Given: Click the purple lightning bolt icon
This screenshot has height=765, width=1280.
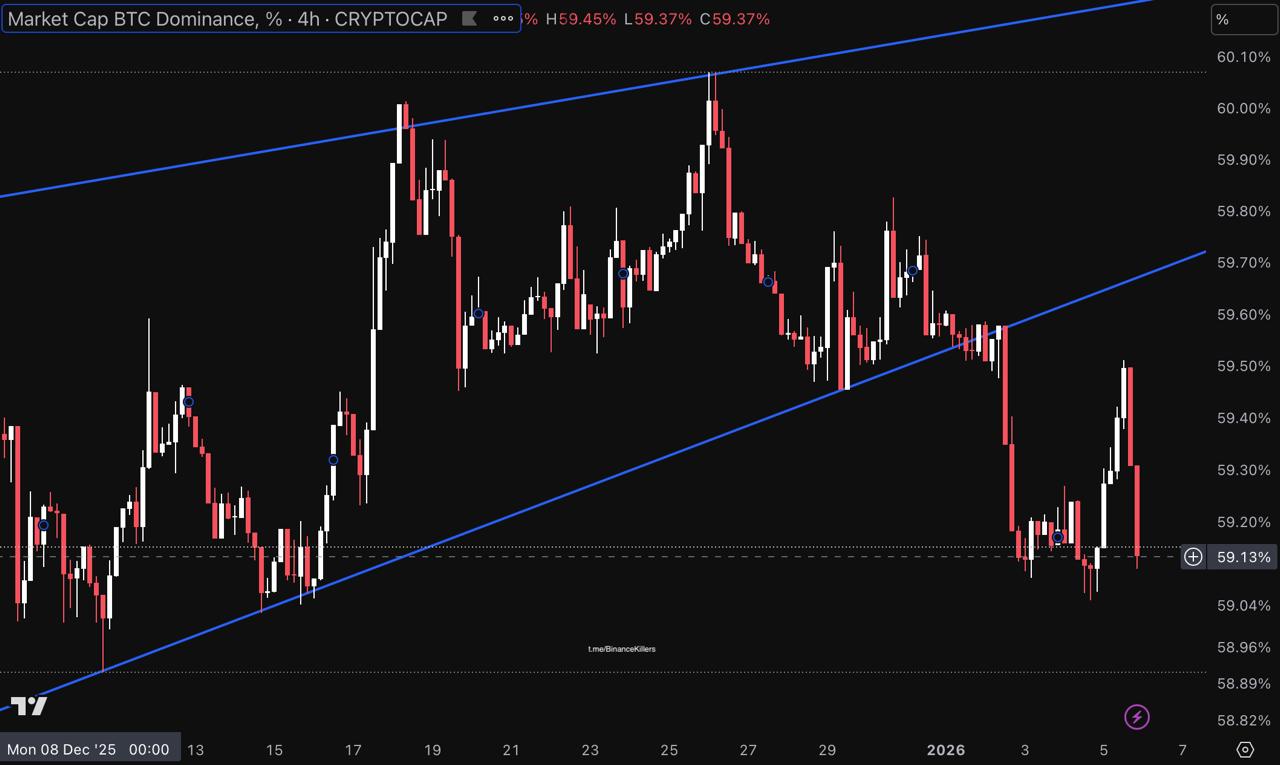Looking at the screenshot, I should (1137, 716).
